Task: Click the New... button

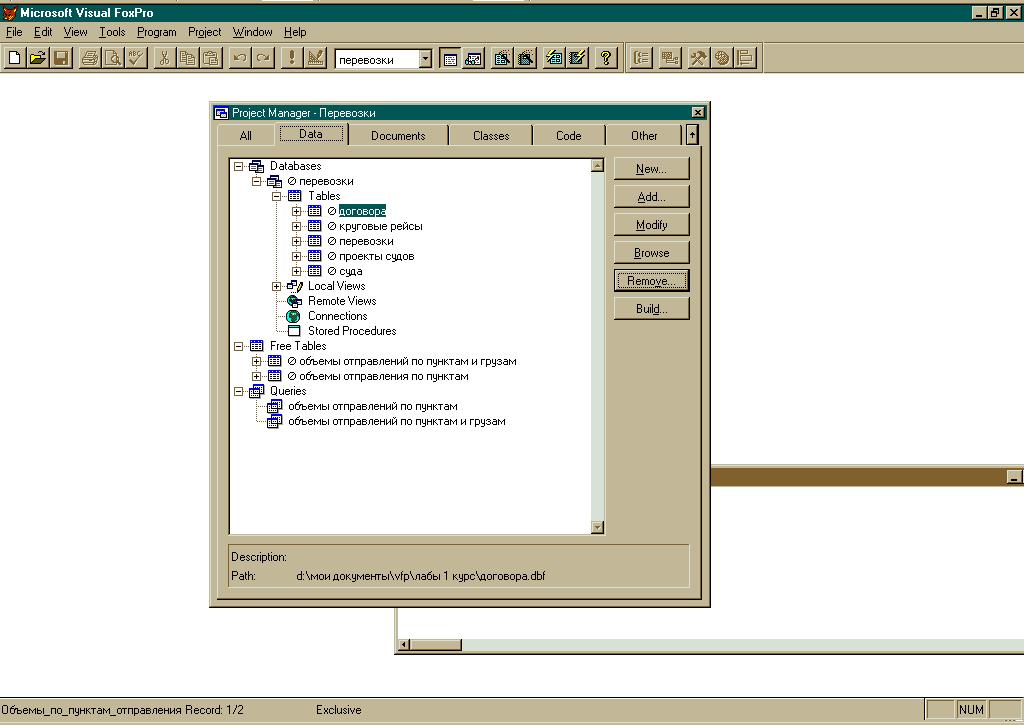Action: [651, 169]
